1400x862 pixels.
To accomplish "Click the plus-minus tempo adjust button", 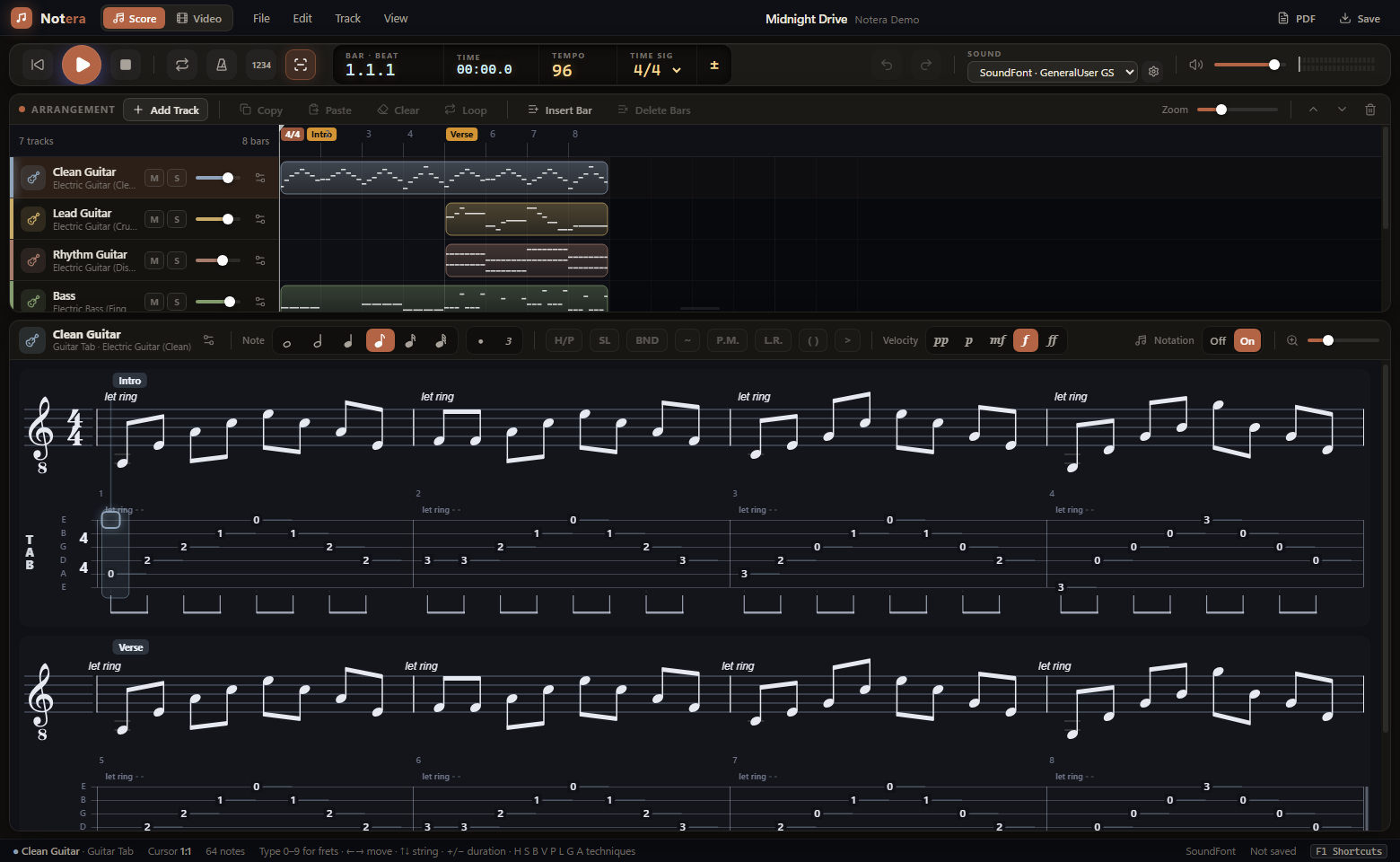I will (x=714, y=65).
